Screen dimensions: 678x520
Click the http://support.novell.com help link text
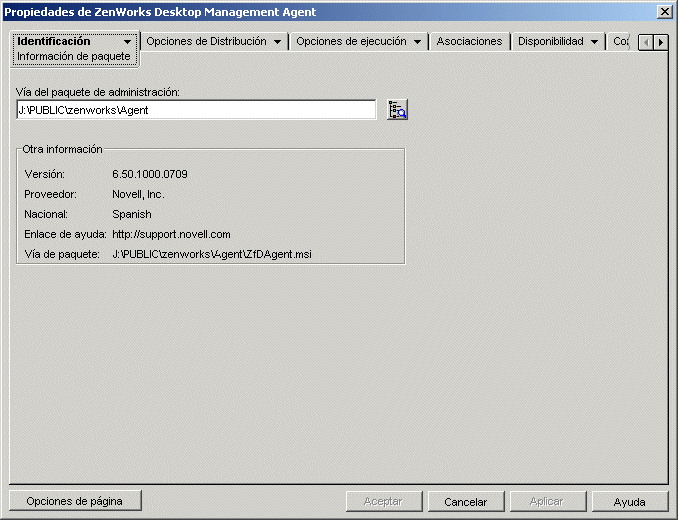coord(171,234)
